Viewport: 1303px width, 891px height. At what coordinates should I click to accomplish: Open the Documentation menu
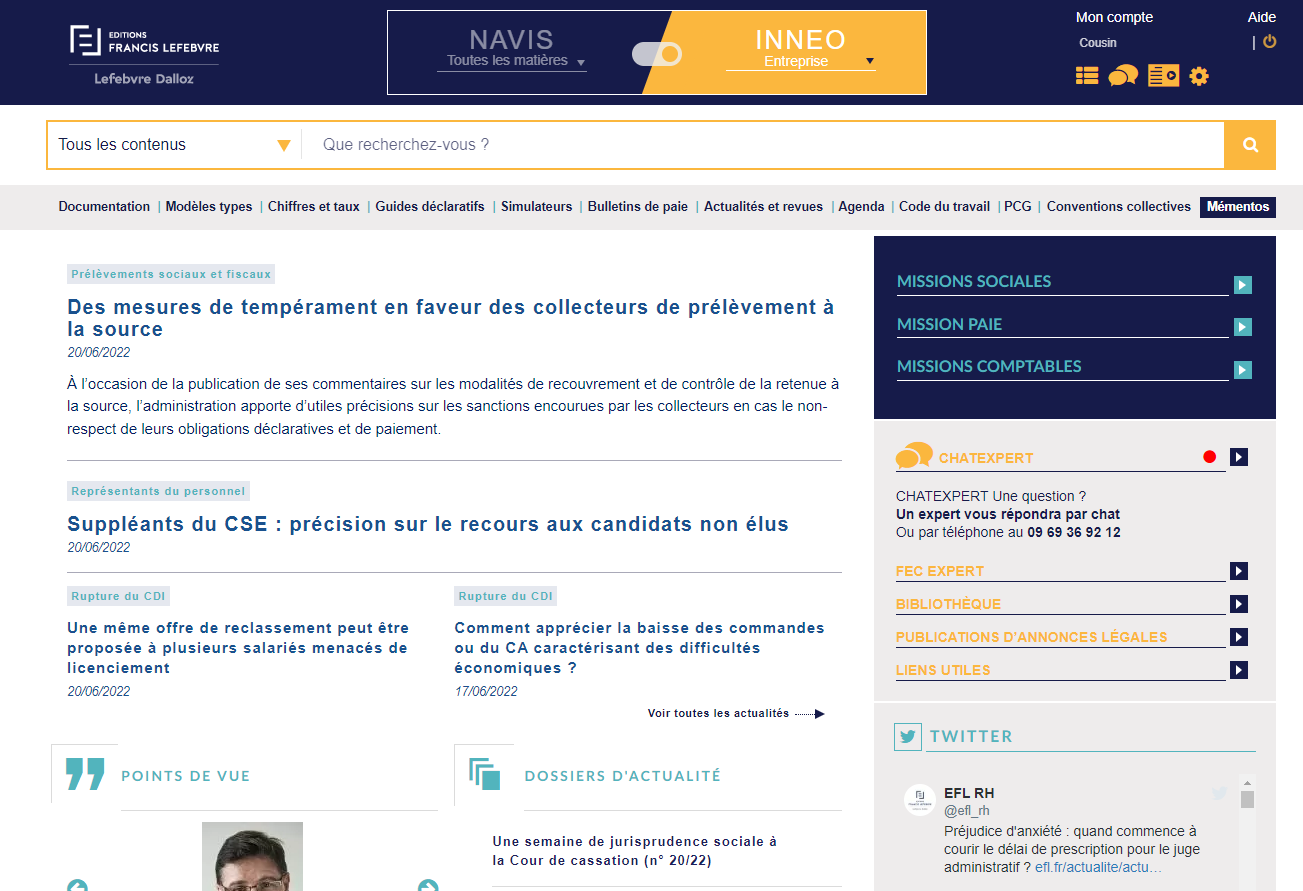(104, 207)
